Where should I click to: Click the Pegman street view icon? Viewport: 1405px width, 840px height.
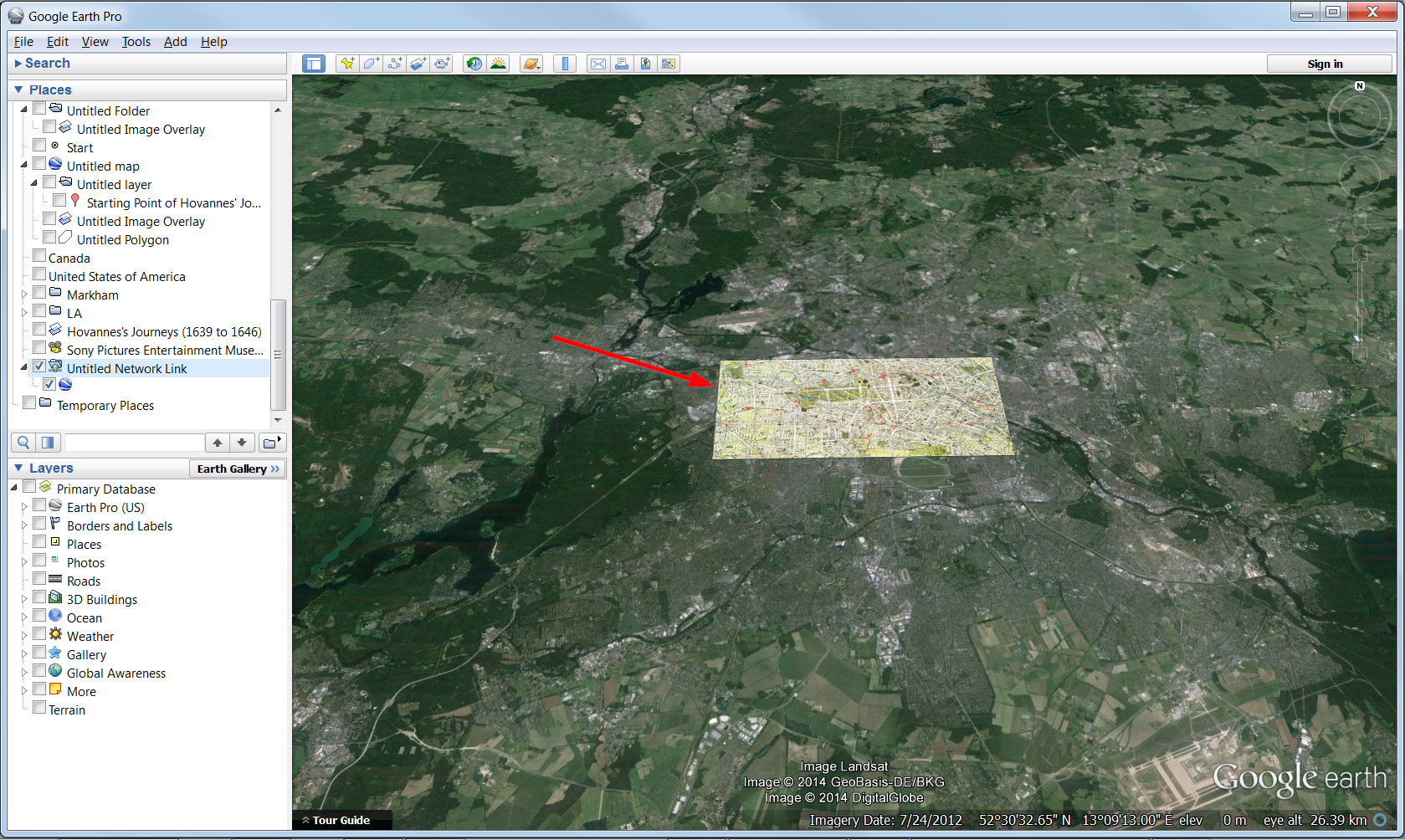(1361, 223)
